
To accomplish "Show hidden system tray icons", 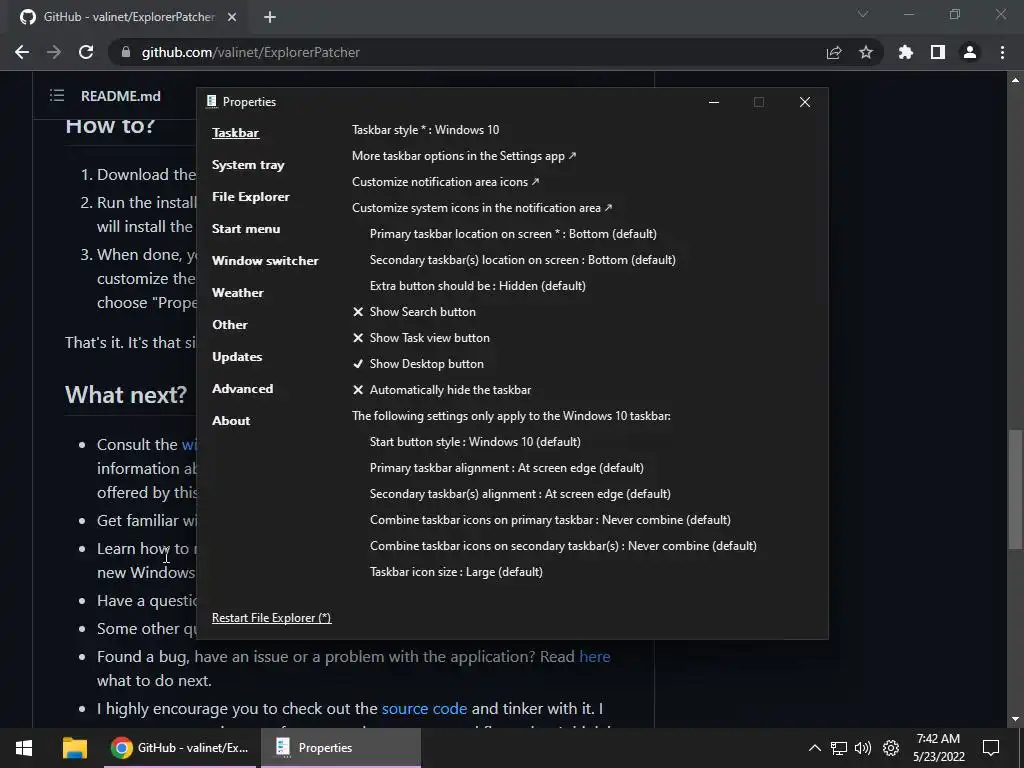I will (814, 748).
